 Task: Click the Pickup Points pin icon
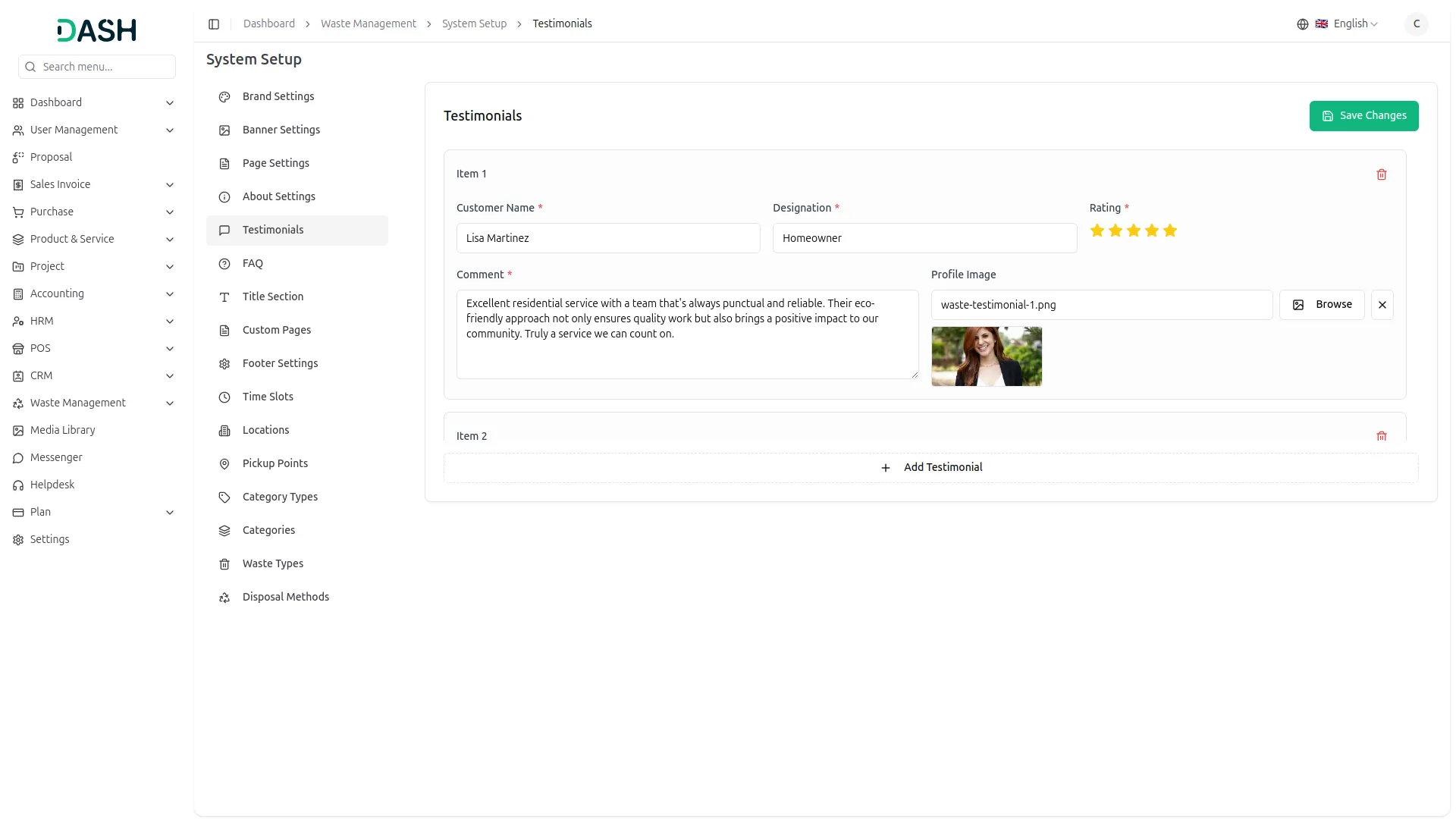click(224, 464)
